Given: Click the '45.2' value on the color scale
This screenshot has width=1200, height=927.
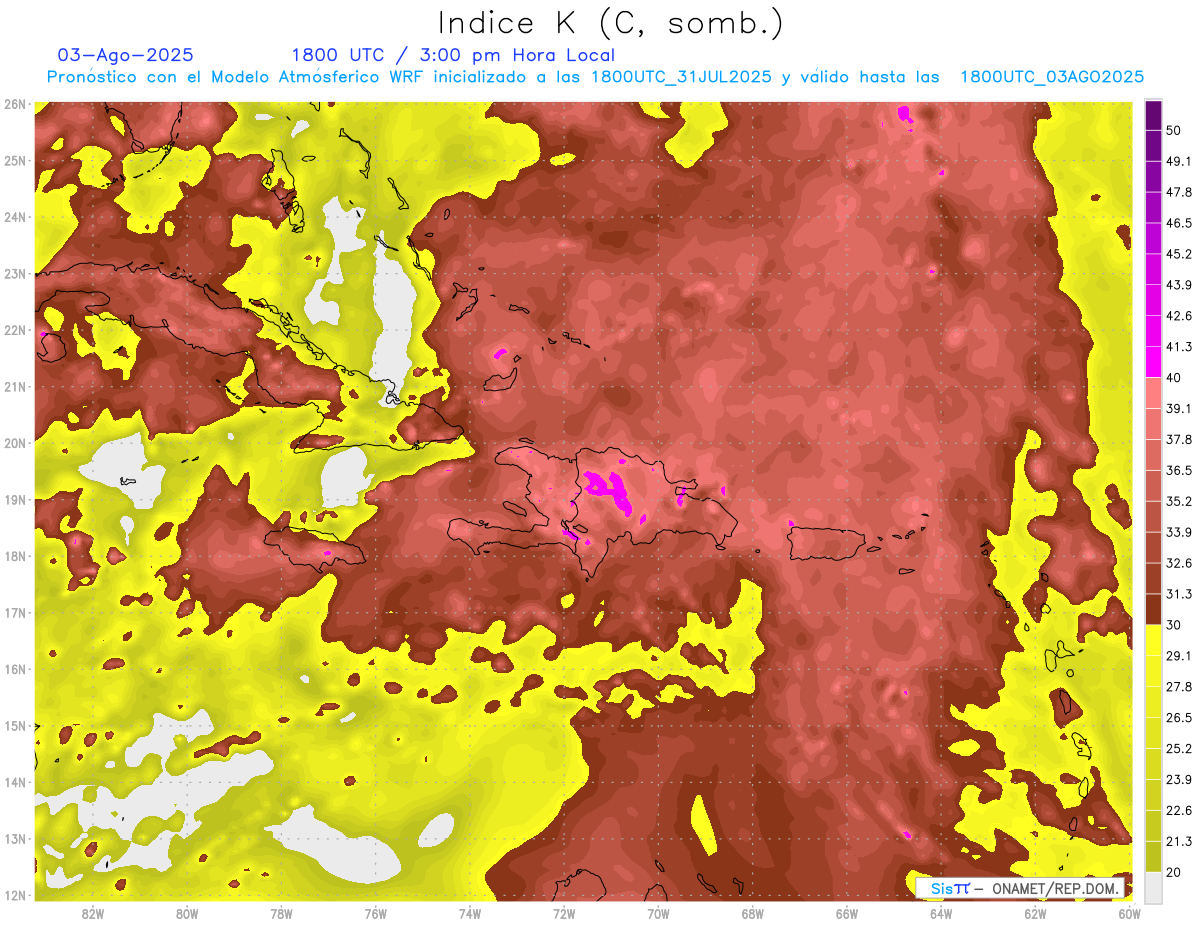Looking at the screenshot, I should point(1179,254).
